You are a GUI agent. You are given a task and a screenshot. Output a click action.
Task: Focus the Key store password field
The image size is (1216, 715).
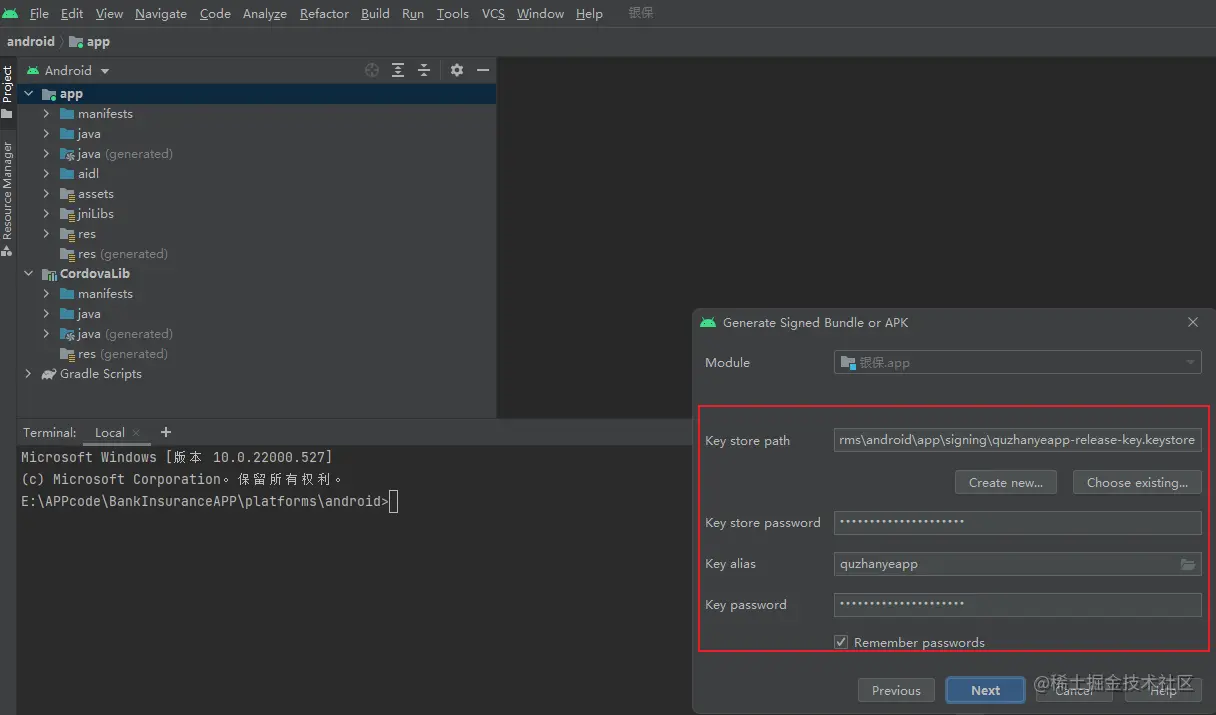pyautogui.click(x=1018, y=522)
